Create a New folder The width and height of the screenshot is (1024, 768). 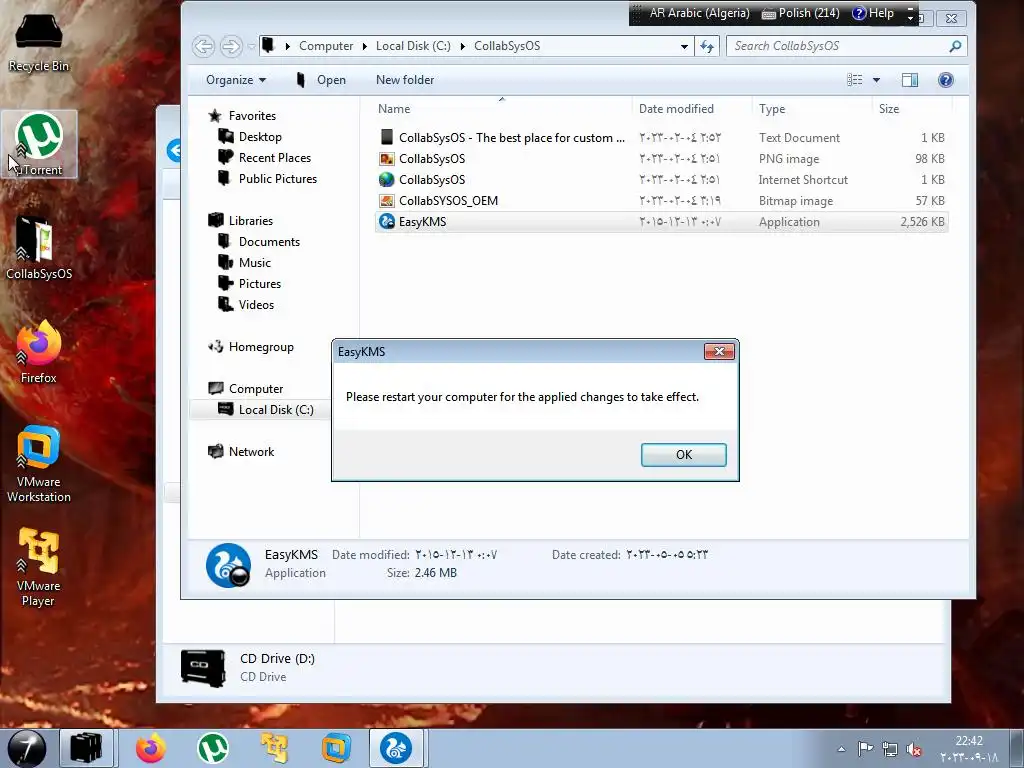[405, 80]
